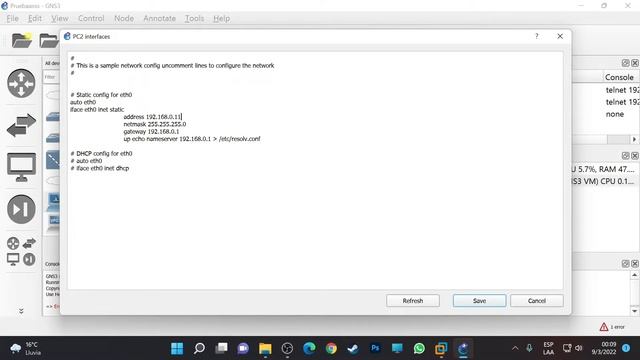Browse routers device category
Image resolution: width=640 pixels, height=360 pixels.
tap(21, 83)
